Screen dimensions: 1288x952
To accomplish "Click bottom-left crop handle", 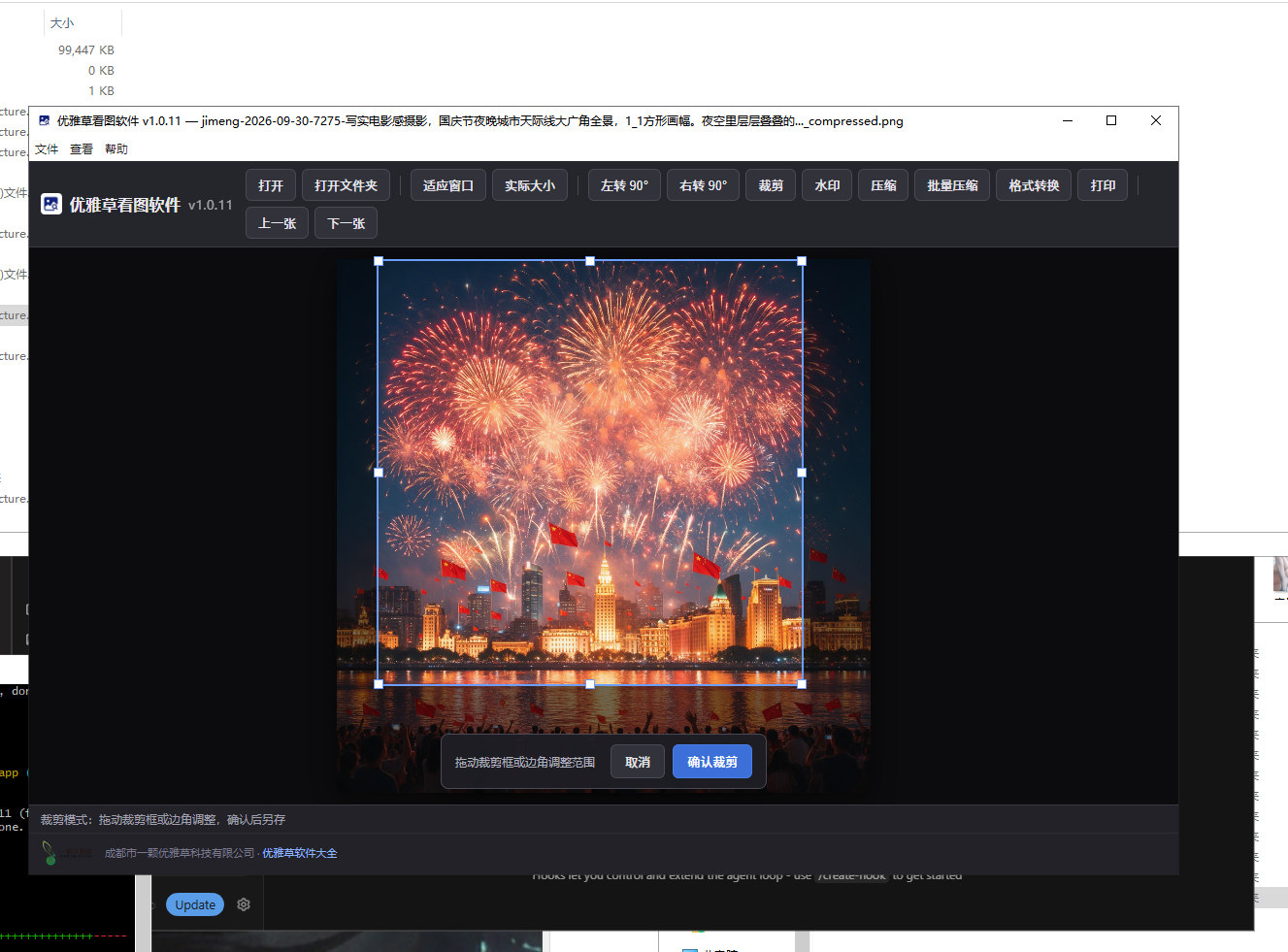I will tap(379, 684).
